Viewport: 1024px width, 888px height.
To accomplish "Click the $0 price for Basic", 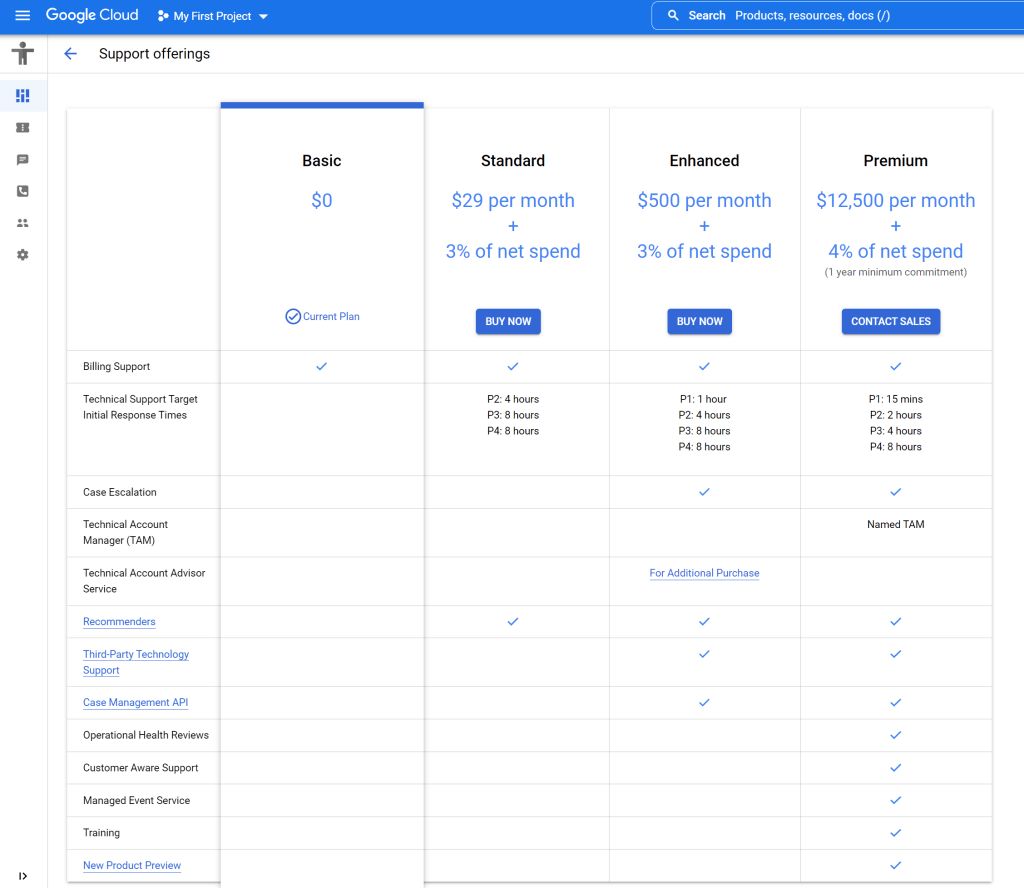I will (x=322, y=200).
